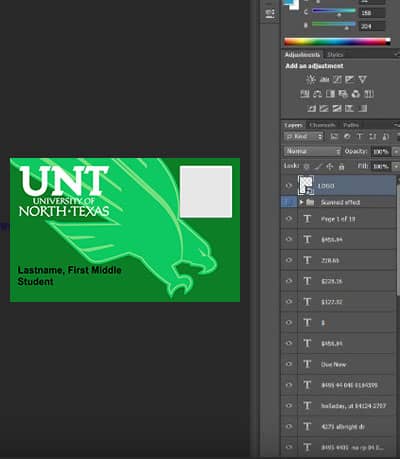Click the Opacity 100% field

(x=381, y=152)
